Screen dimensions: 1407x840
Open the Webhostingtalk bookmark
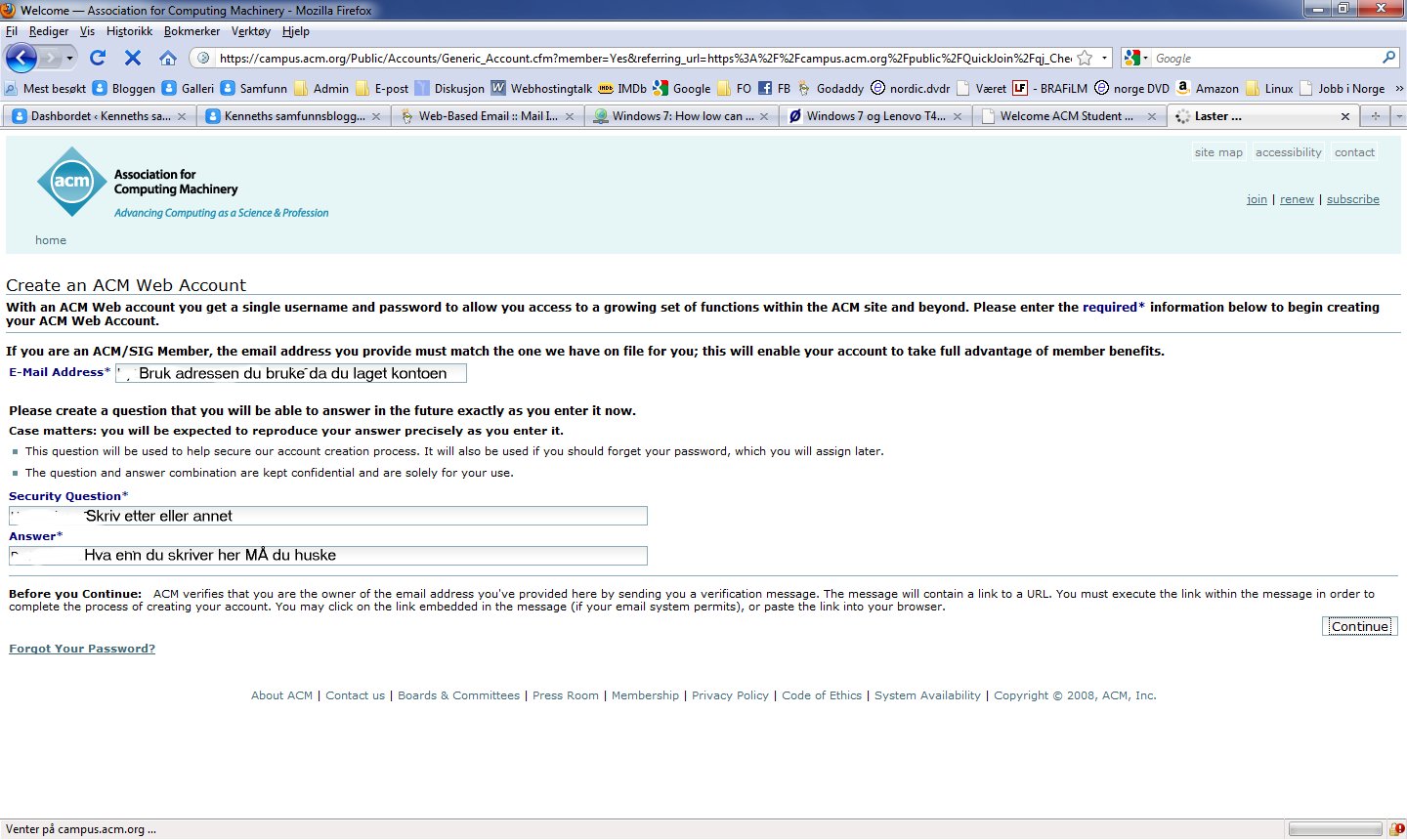(x=541, y=88)
